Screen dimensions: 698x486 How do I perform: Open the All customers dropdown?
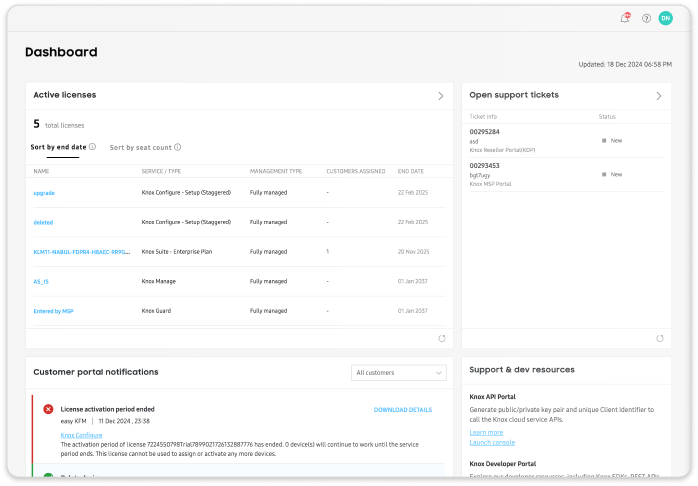[398, 373]
